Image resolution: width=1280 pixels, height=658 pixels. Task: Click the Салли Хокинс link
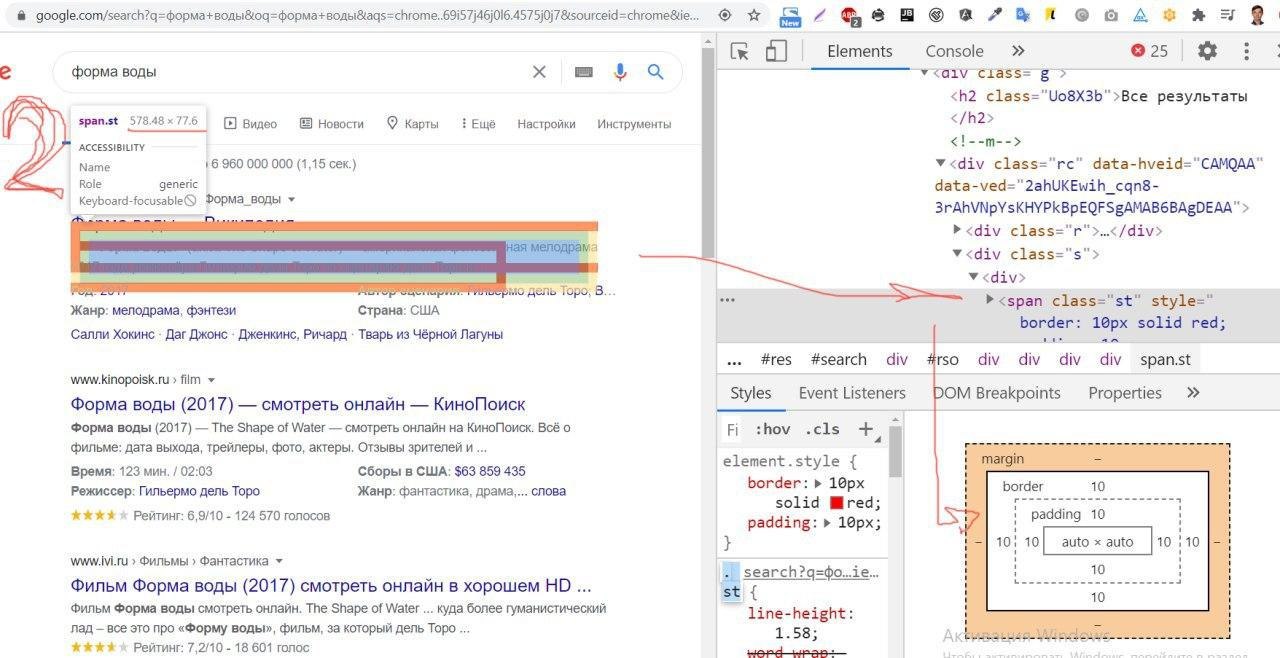(113, 334)
